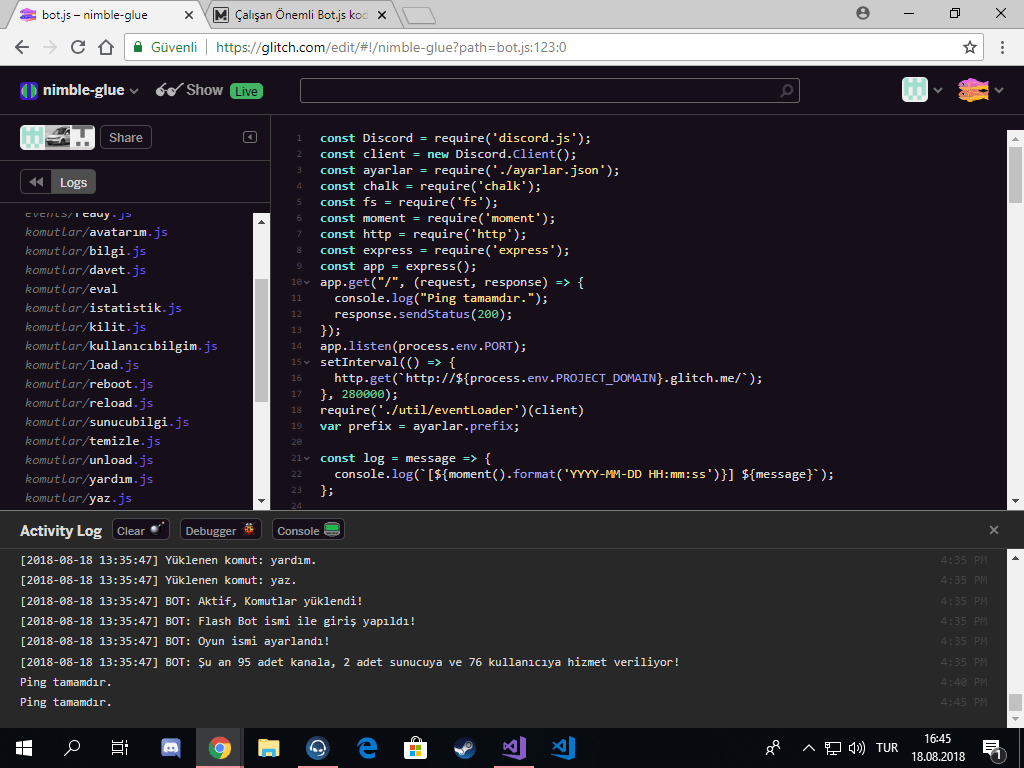The height and width of the screenshot is (768, 1024).
Task: Open Task View on taskbar
Action: pyautogui.click(x=120, y=748)
